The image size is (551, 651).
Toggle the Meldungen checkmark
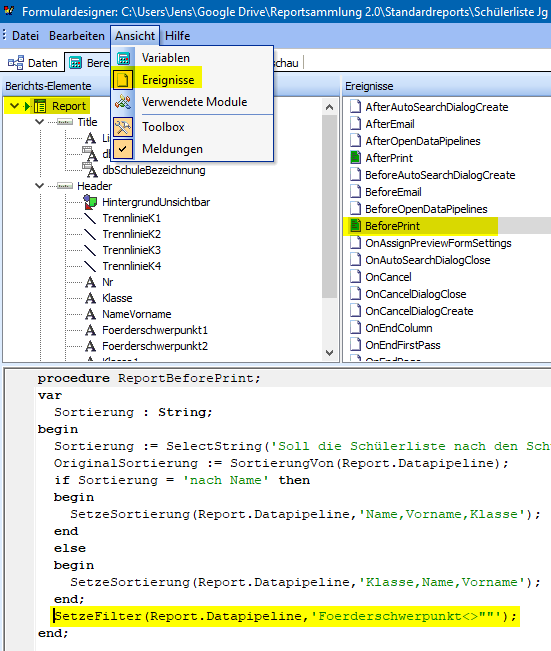pyautogui.click(x=123, y=149)
